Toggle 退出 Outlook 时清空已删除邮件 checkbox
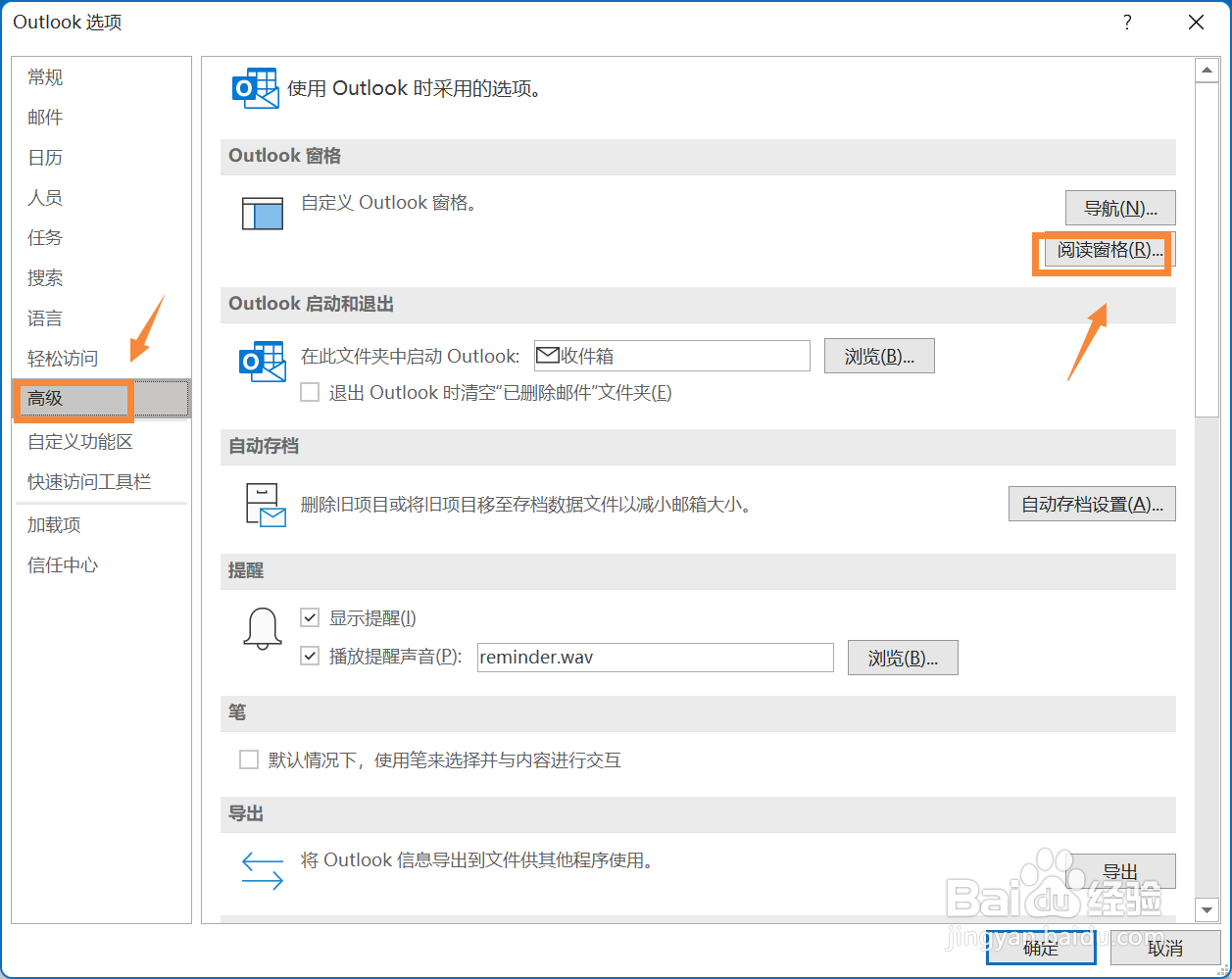 pos(310,392)
